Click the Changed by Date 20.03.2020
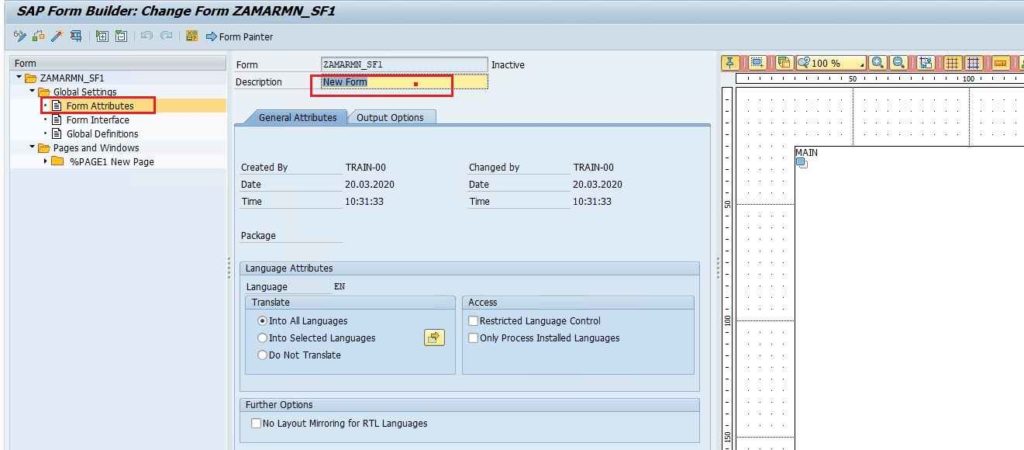Screen dimensions: 1024x450 (x=598, y=184)
